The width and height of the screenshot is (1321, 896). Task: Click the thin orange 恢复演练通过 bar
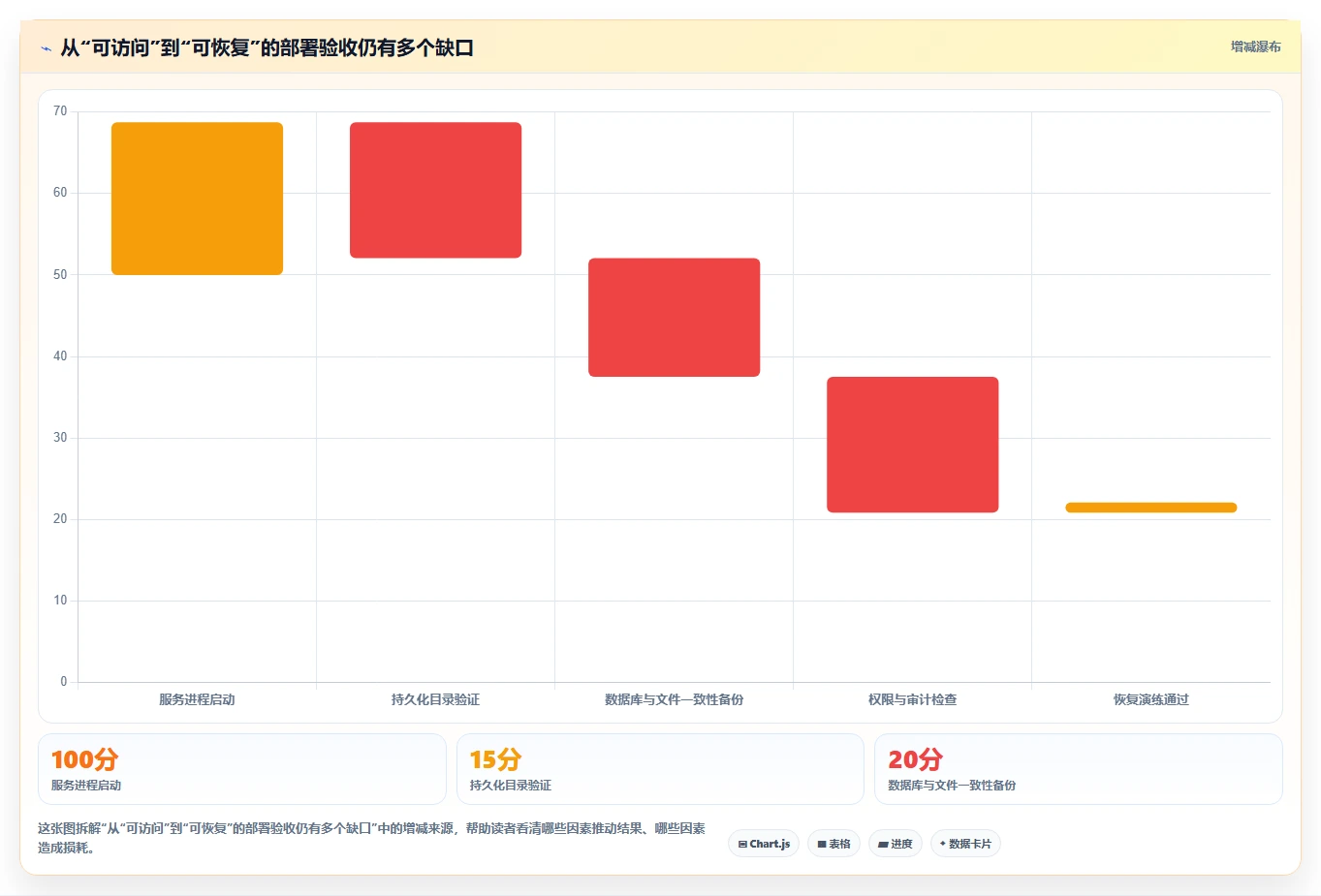click(x=1150, y=508)
